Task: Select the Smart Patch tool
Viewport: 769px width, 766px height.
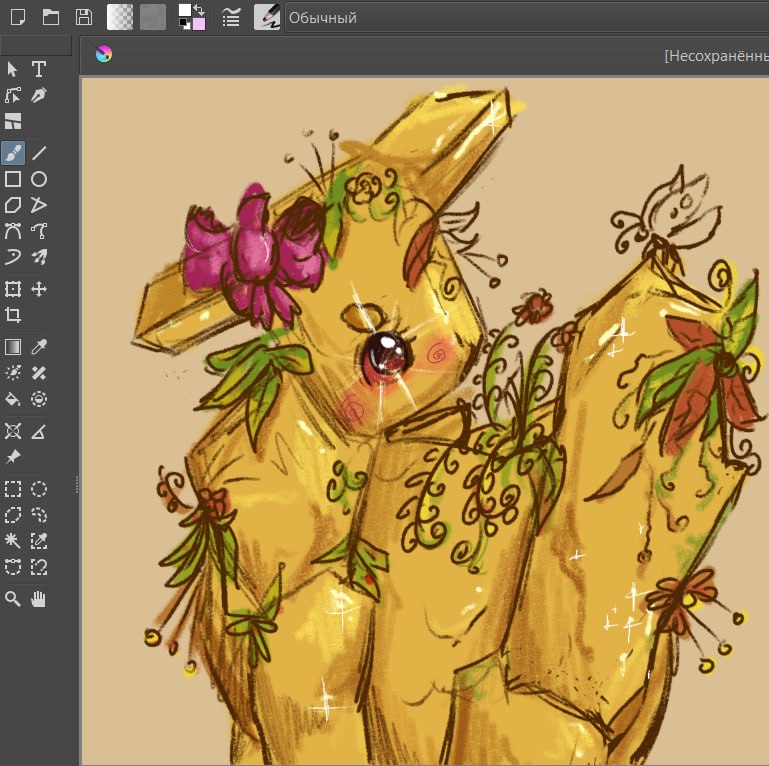Action: click(39, 373)
